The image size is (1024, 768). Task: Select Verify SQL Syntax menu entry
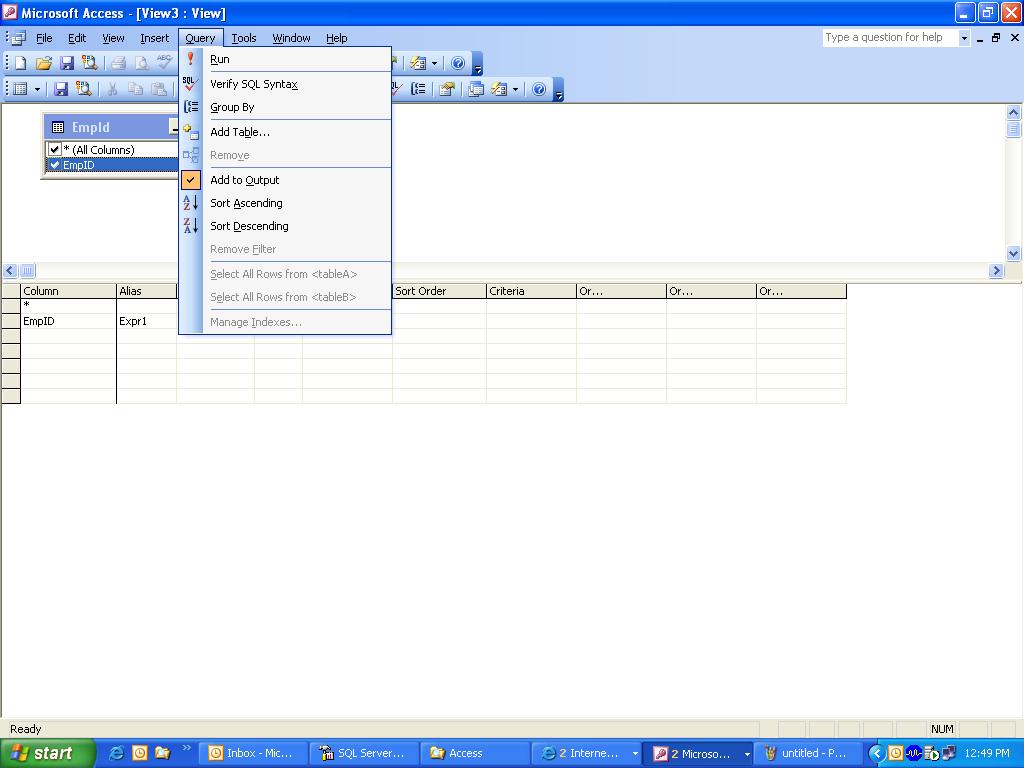(x=285, y=84)
